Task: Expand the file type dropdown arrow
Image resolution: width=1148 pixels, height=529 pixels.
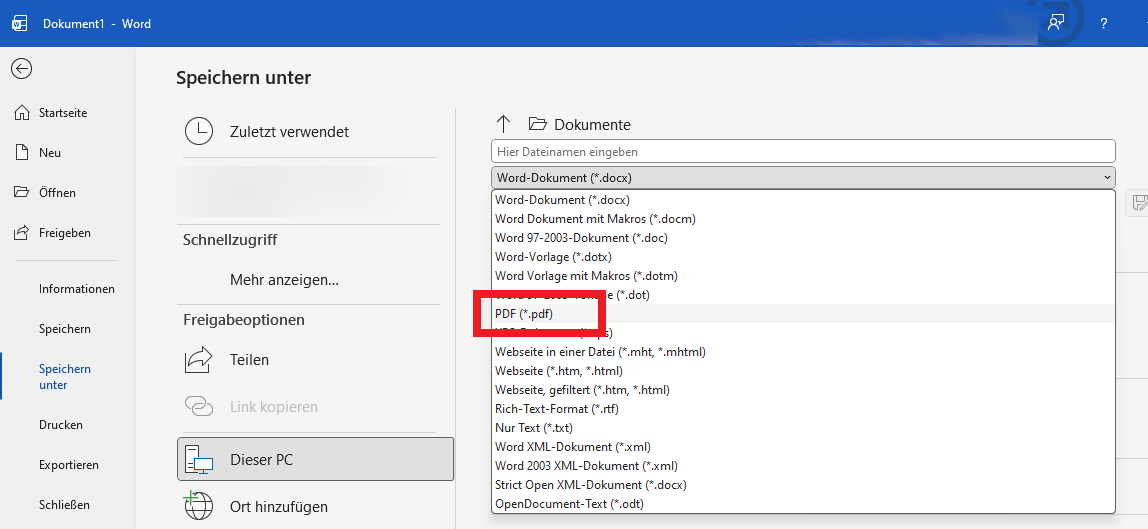Action: tap(1106, 177)
